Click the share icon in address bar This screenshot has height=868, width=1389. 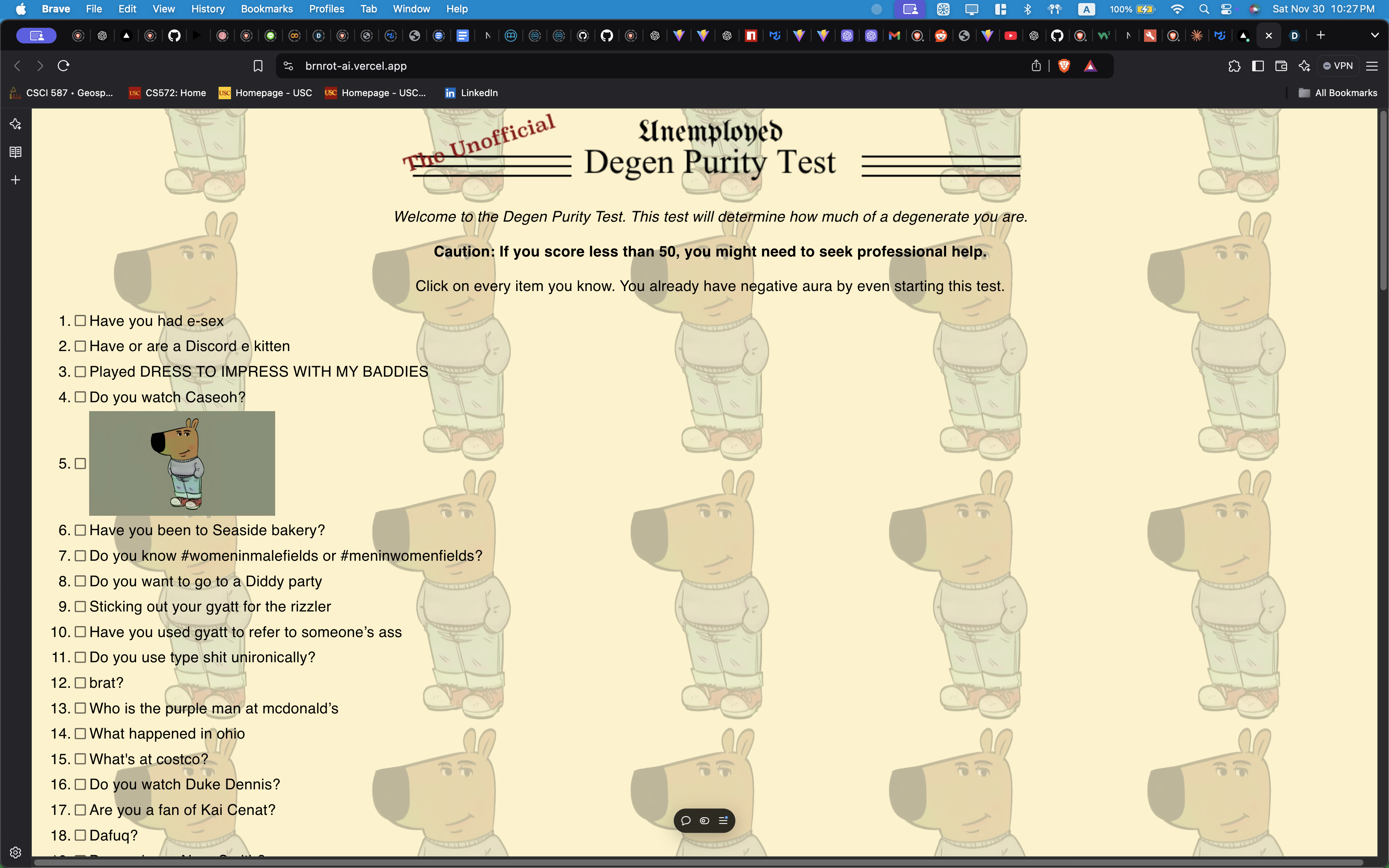tap(1036, 66)
